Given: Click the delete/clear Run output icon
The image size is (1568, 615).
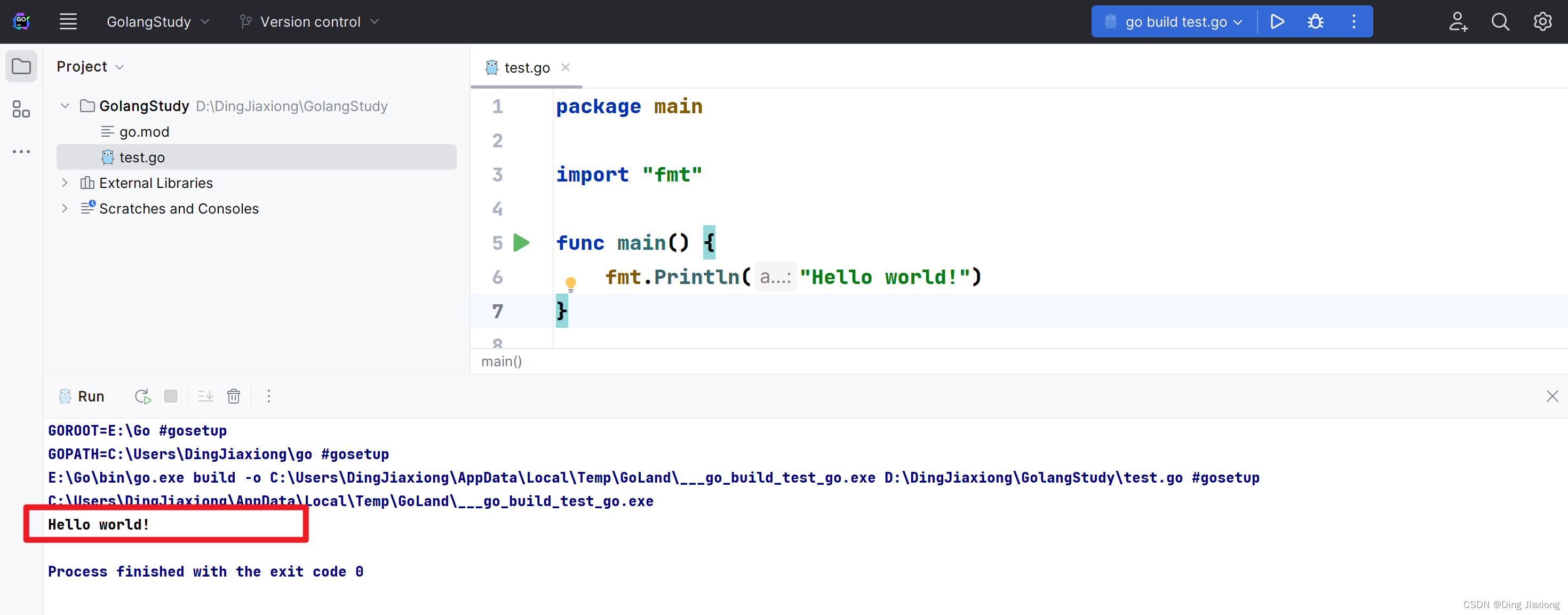Looking at the screenshot, I should tap(233, 396).
